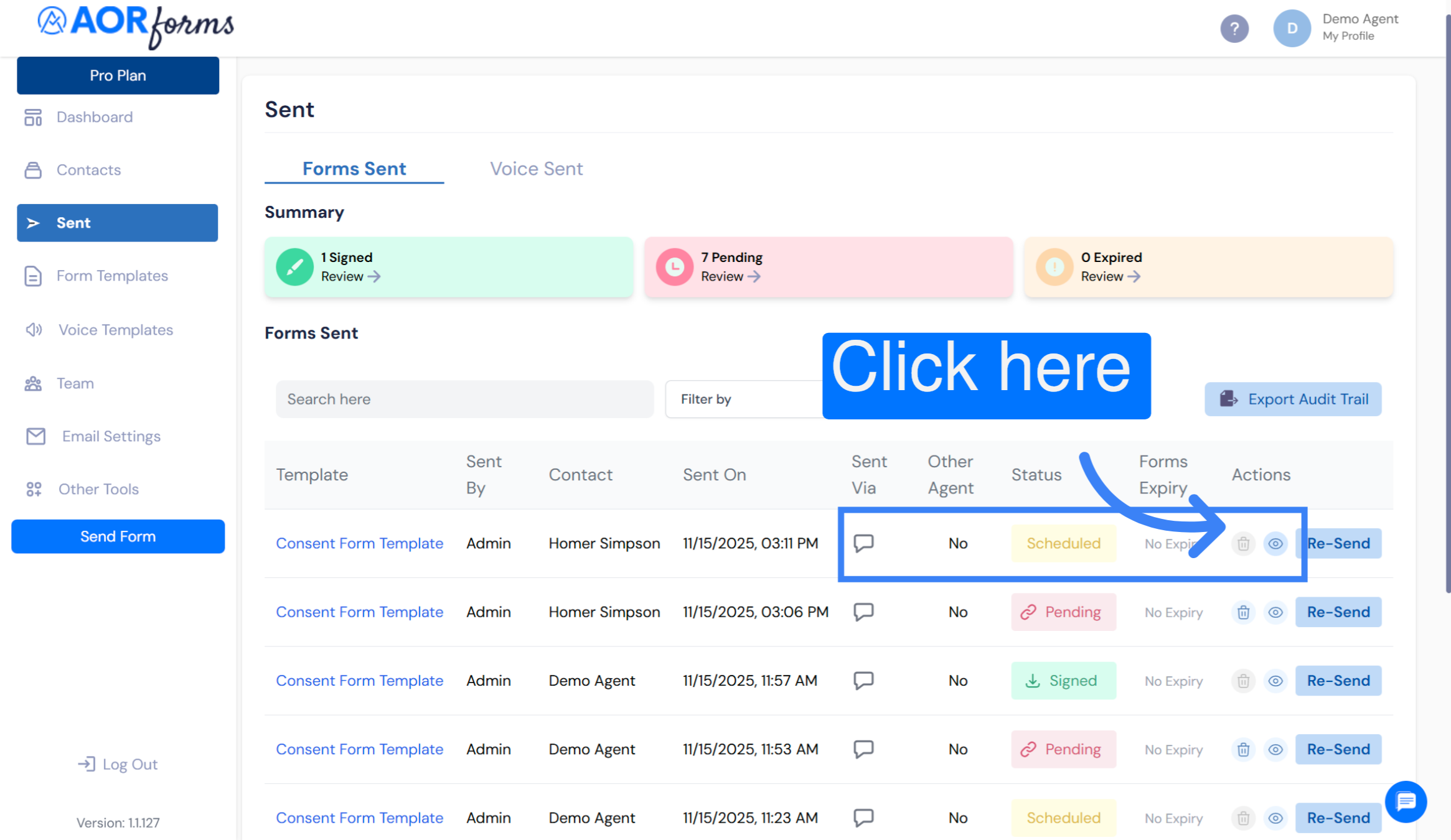Click the Search here input field
Screen dimensions: 1451x840
pos(464,399)
